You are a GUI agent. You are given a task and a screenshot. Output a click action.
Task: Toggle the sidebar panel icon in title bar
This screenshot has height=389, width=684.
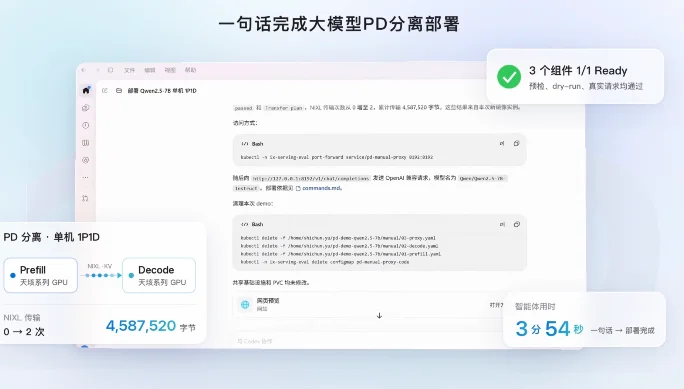click(x=110, y=70)
